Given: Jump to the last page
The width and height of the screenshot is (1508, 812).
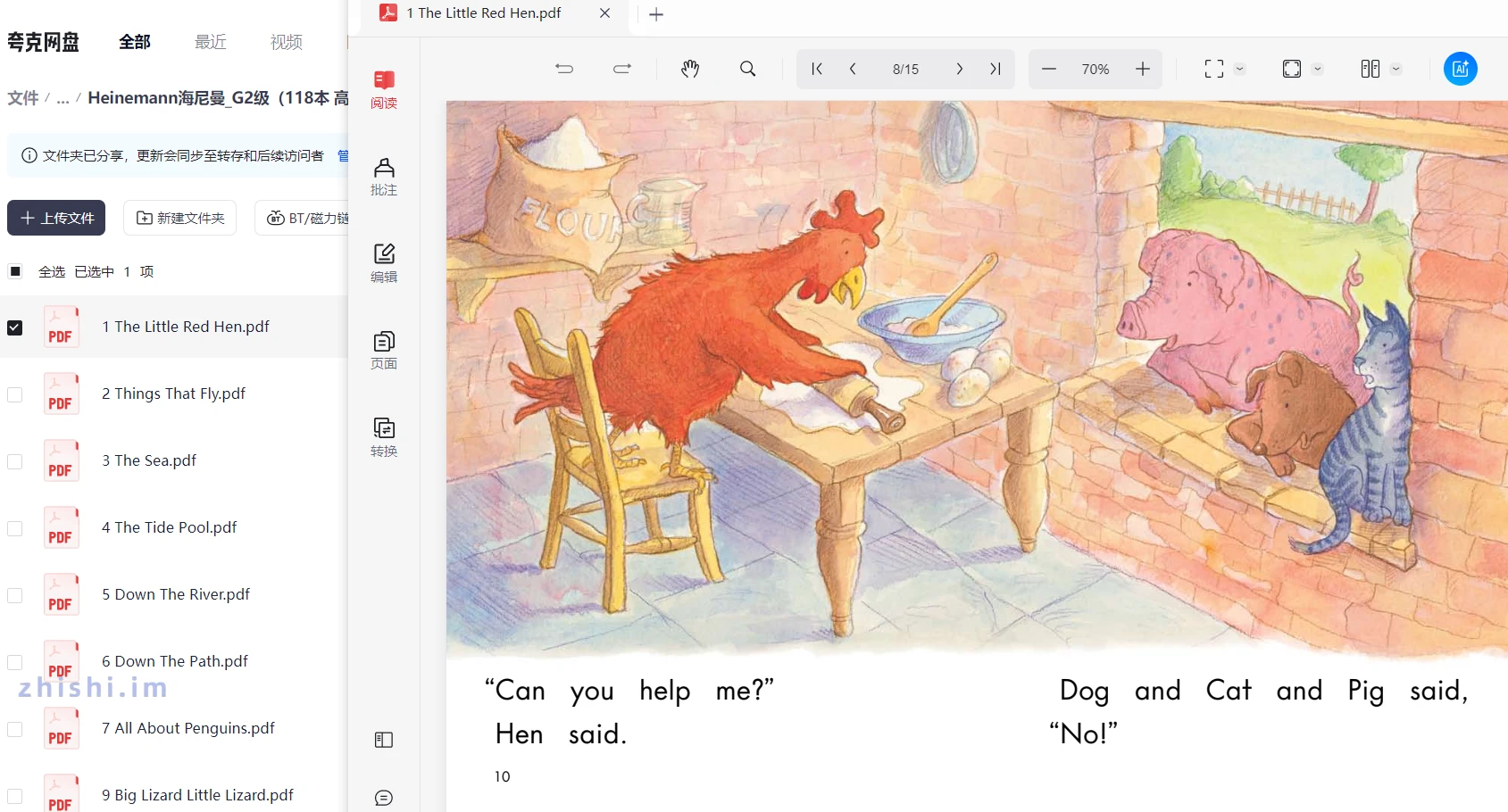Looking at the screenshot, I should pyautogui.click(x=996, y=69).
